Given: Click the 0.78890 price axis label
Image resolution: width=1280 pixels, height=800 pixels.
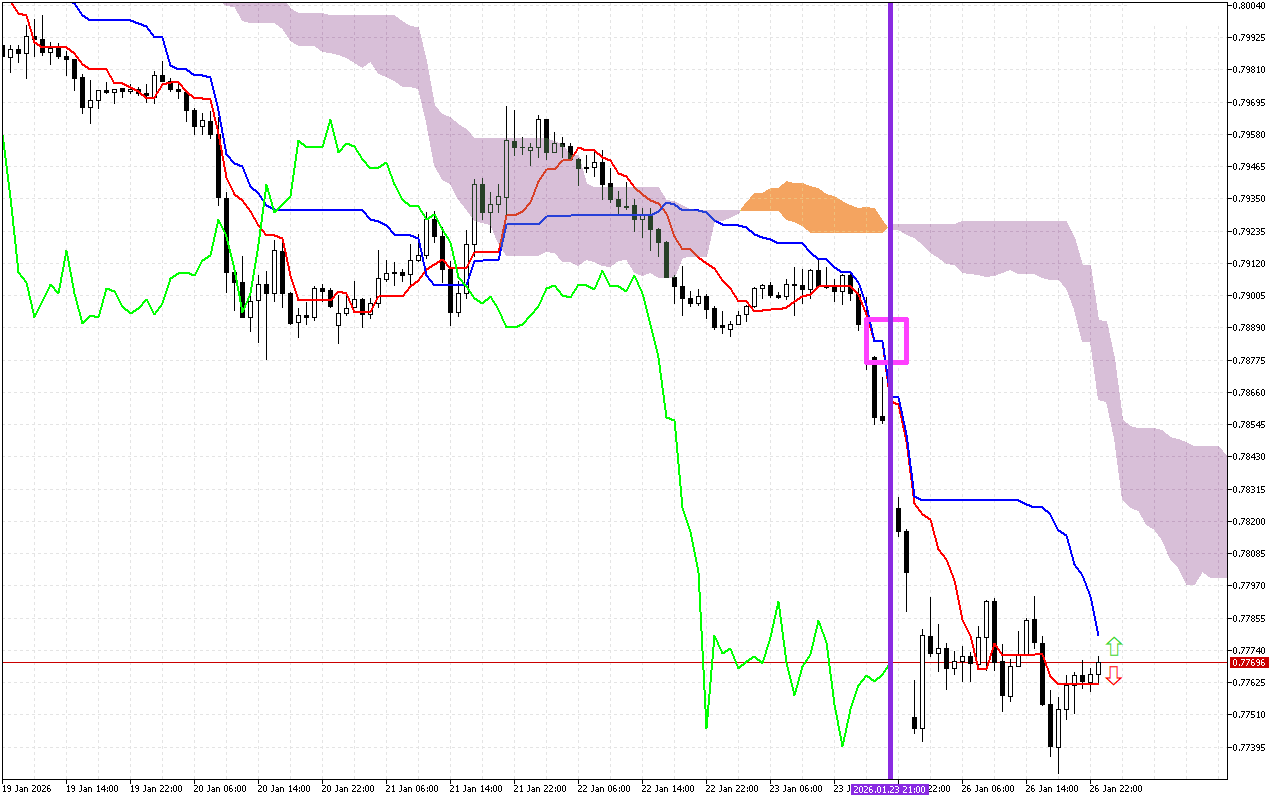Looking at the screenshot, I should 1250,327.
